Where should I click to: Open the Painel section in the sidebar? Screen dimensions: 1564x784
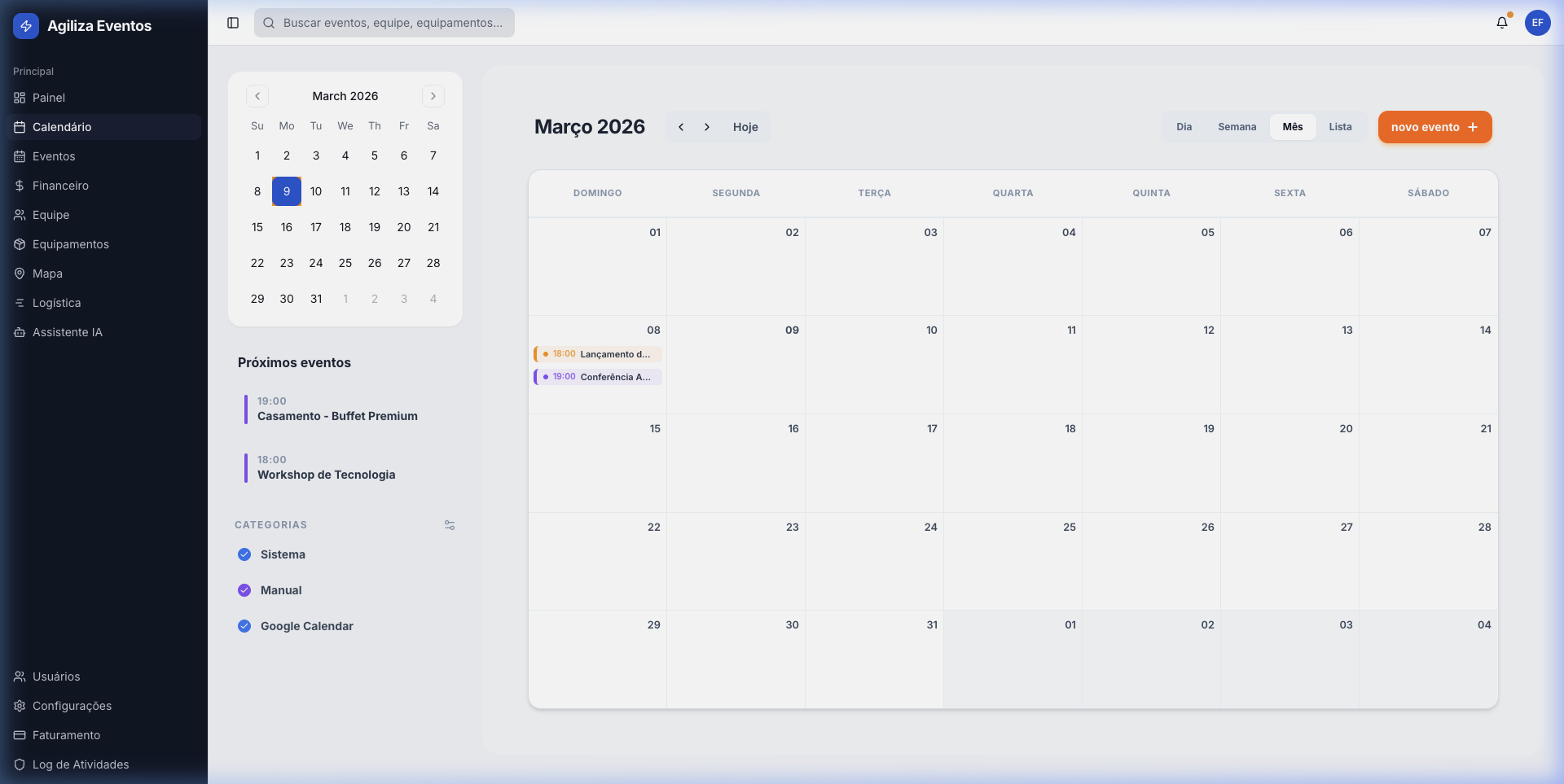coord(49,98)
